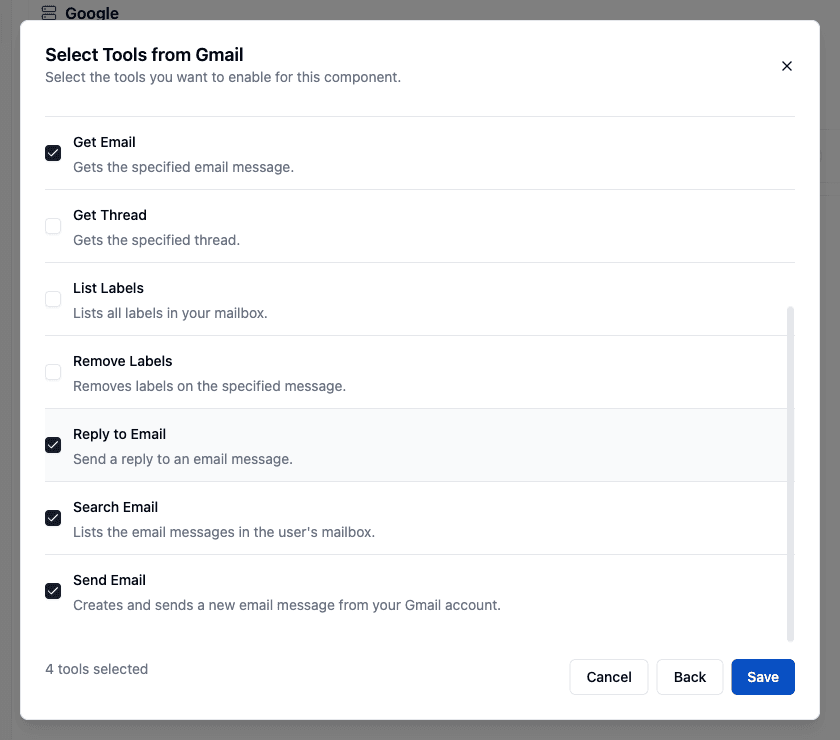This screenshot has height=740, width=840.
Task: Uncheck the Reply to Email checkbox
Action: pos(53,445)
